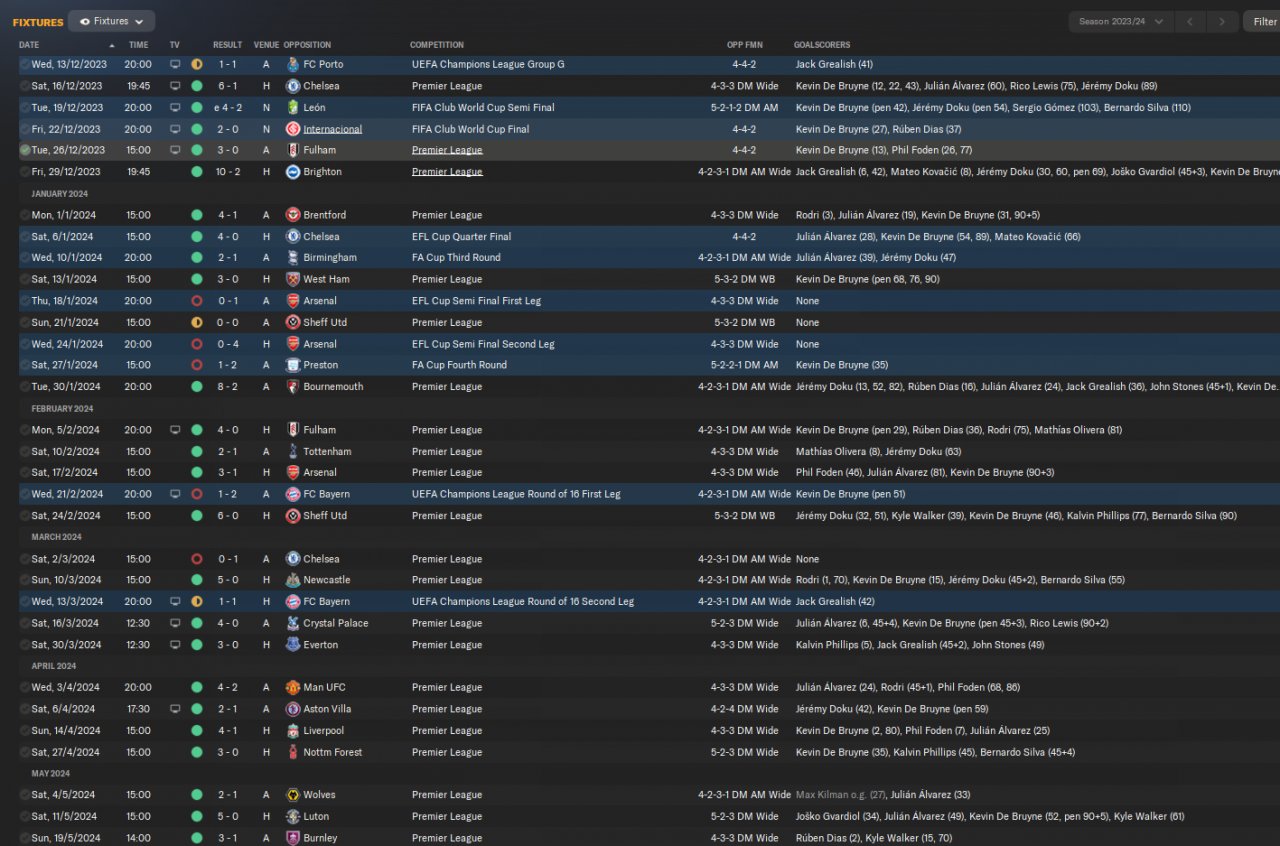Image resolution: width=1280 pixels, height=846 pixels.
Task: Click the Luton club badge
Action: click(x=293, y=816)
